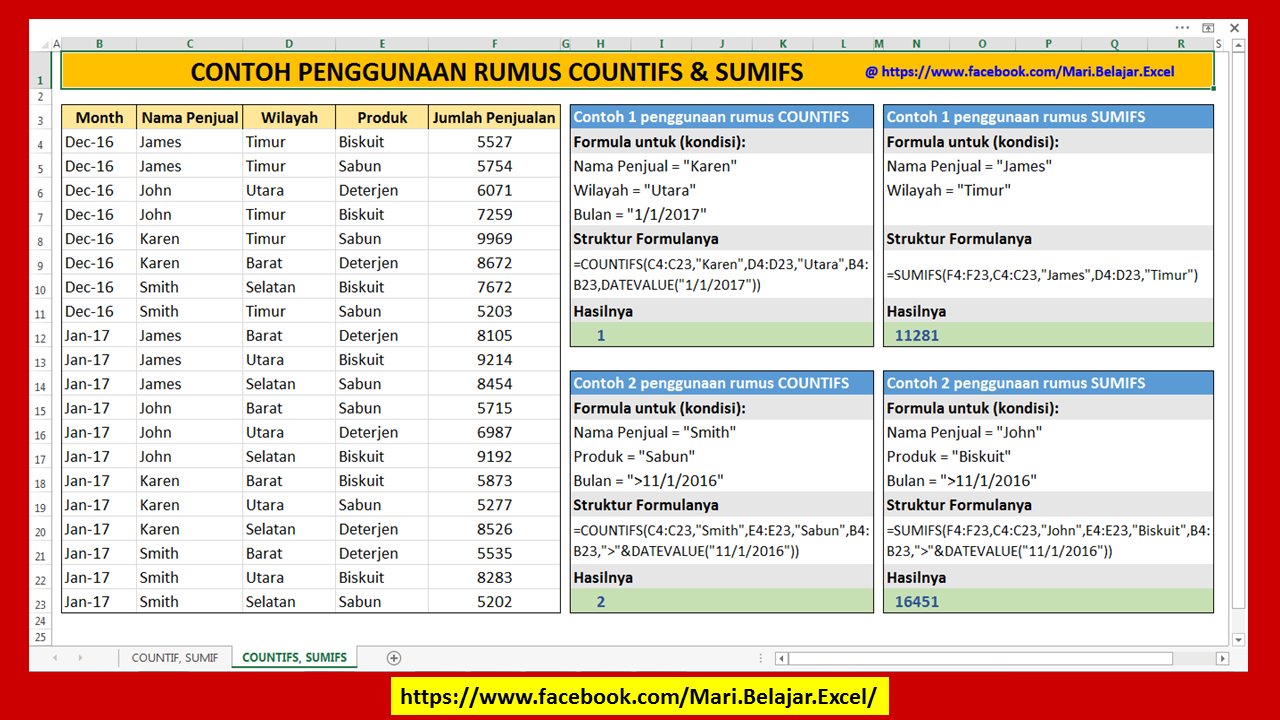The width and height of the screenshot is (1280, 720).
Task: Select the cell with value 8283
Action: click(x=494, y=577)
